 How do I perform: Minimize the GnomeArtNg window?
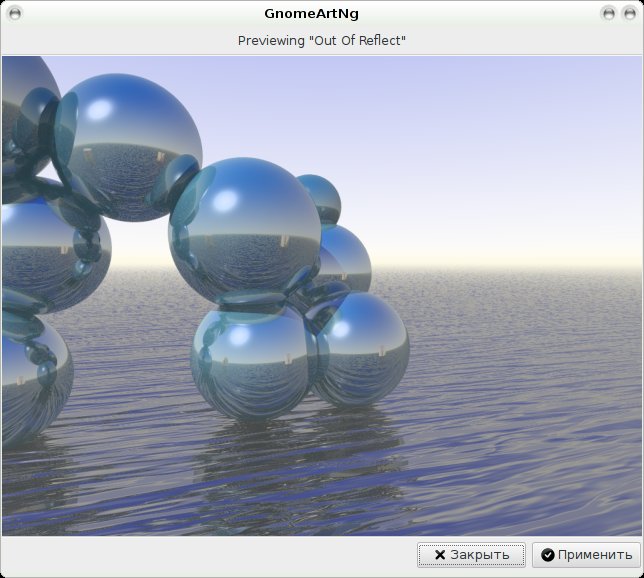(x=608, y=14)
